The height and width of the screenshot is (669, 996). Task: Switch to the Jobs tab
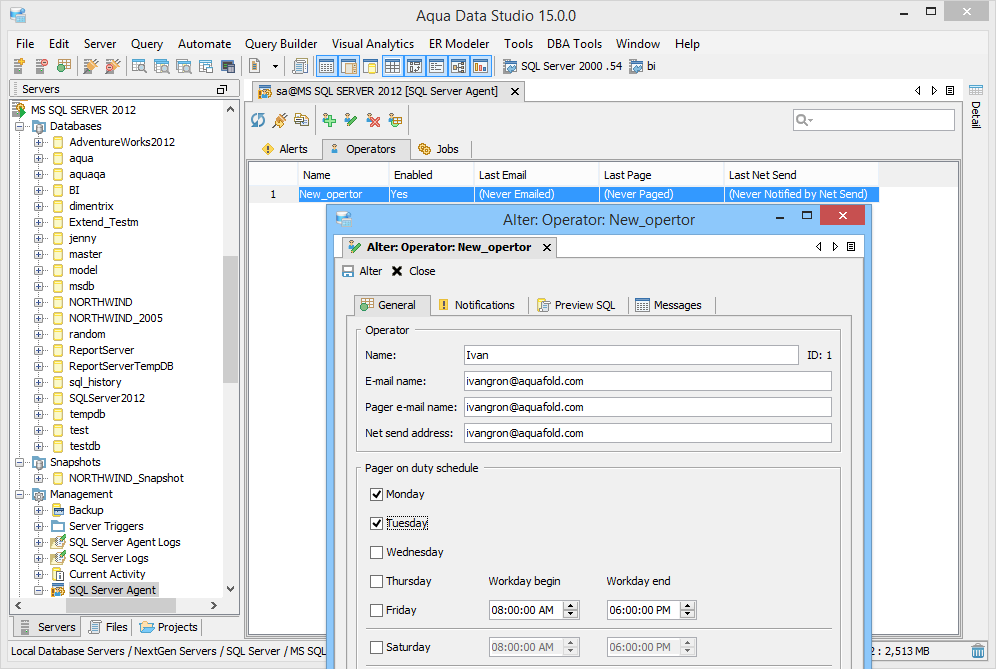pyautogui.click(x=439, y=149)
